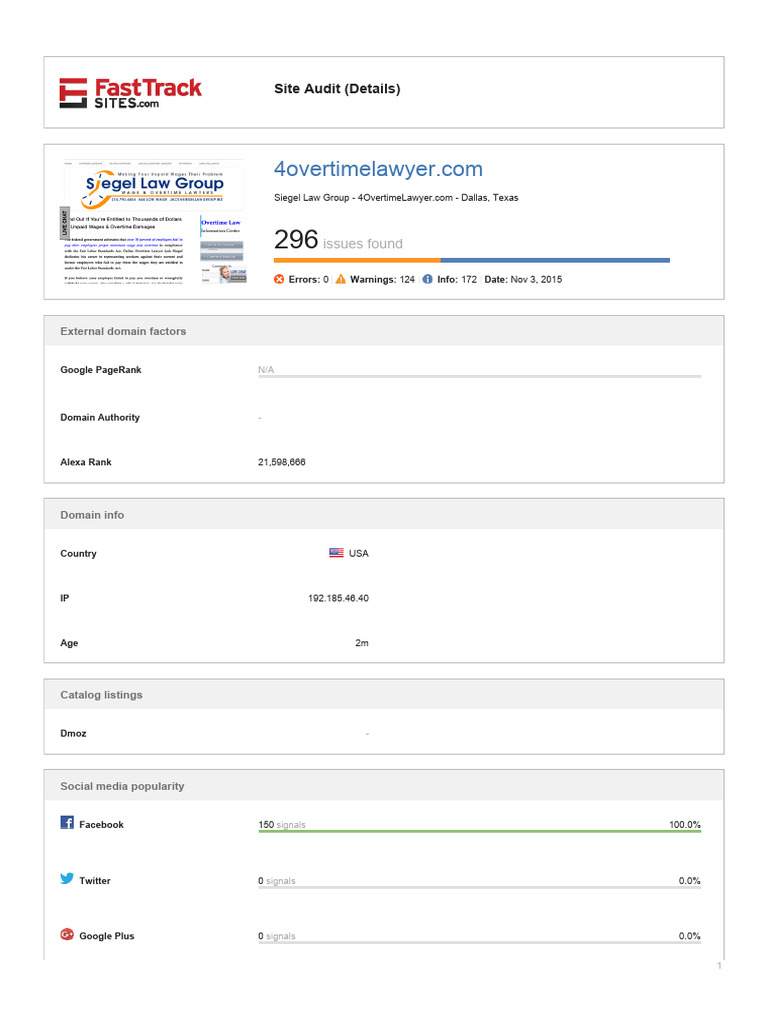Click the USA flag icon

[336, 553]
